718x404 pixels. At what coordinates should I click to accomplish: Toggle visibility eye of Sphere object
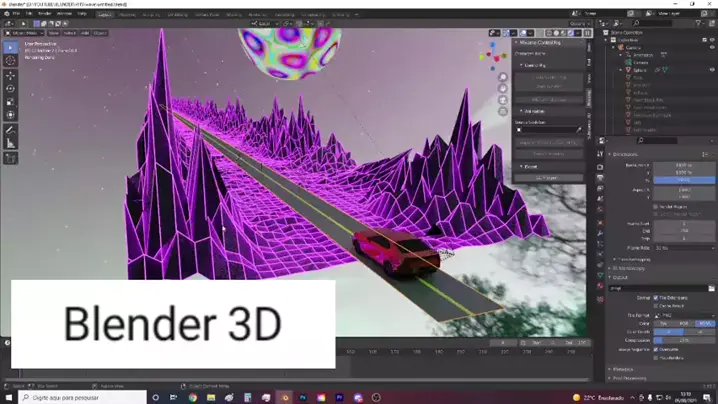712,70
